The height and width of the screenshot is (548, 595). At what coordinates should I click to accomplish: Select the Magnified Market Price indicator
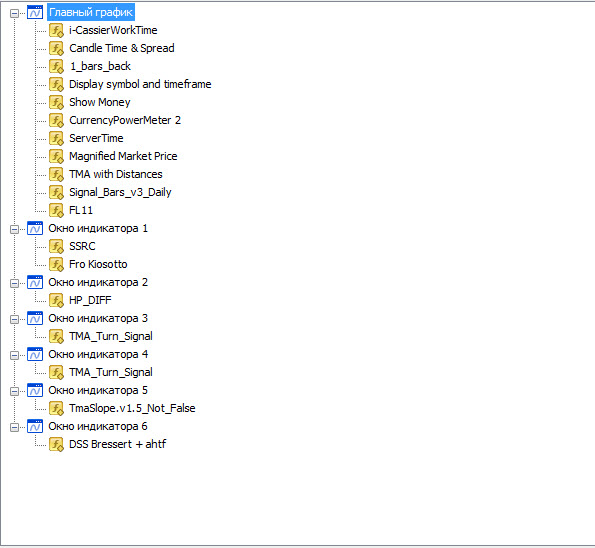[123, 156]
